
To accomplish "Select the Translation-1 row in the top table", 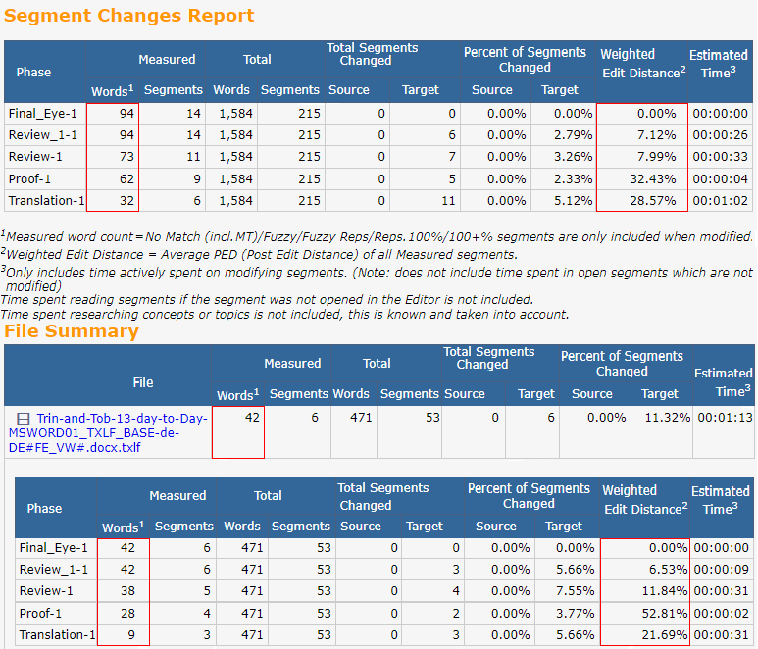I will click(46, 201).
